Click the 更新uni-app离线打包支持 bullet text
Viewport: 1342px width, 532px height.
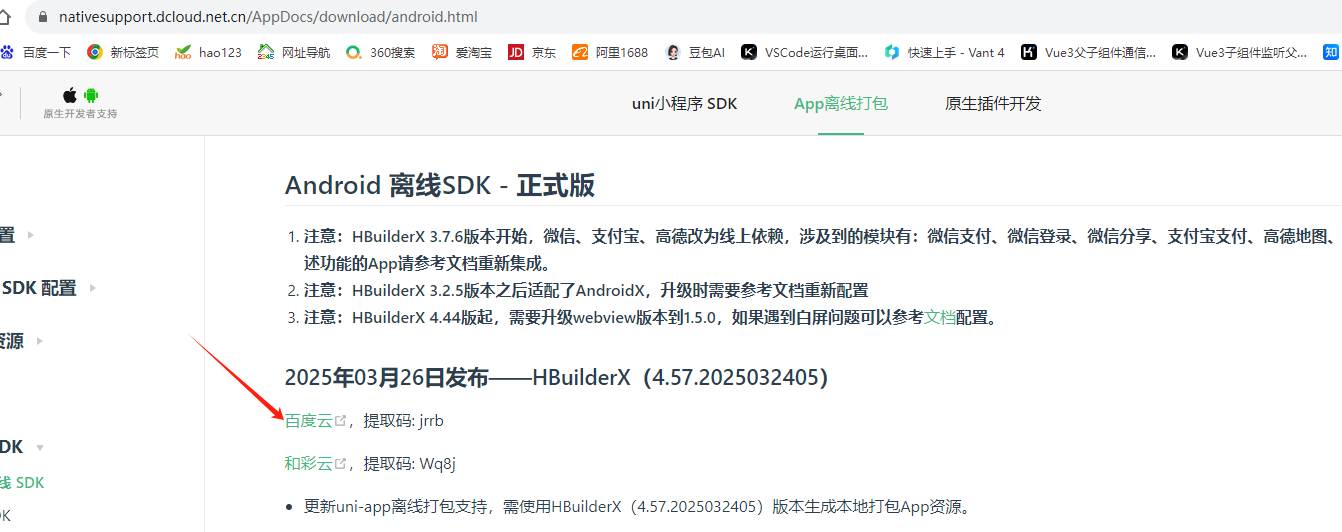[637, 506]
